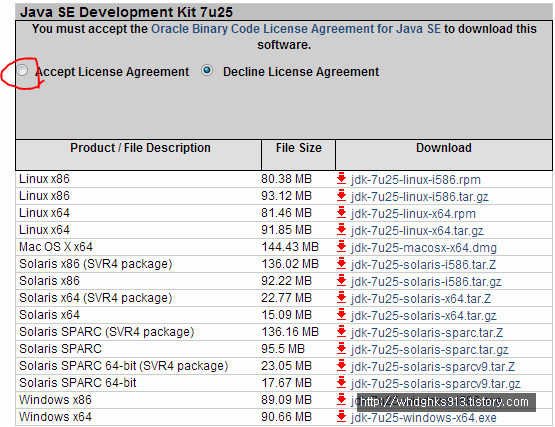Click download arrow icon for jdk-7u25-solaris-i586.tar.gz

pyautogui.click(x=341, y=280)
